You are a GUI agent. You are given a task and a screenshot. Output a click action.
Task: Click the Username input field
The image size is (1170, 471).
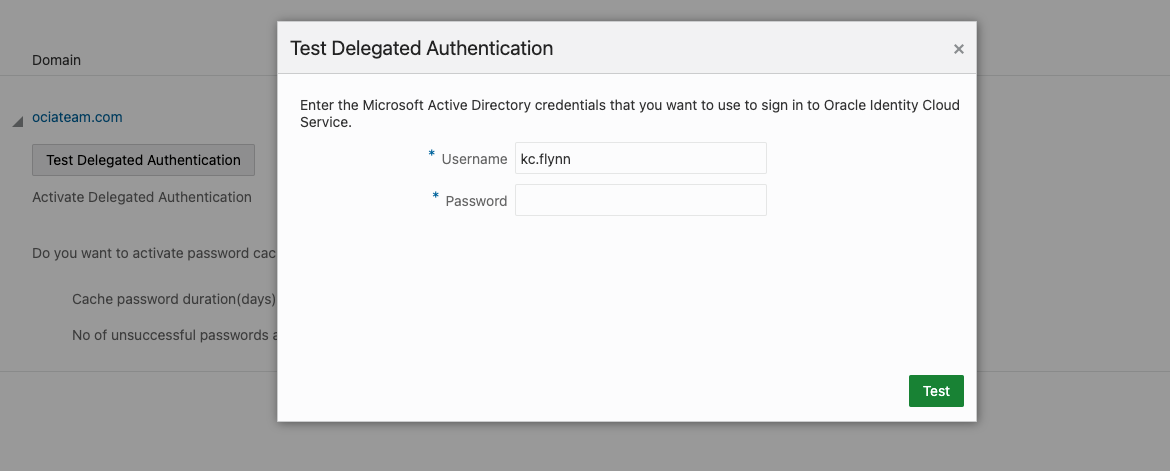tap(640, 158)
